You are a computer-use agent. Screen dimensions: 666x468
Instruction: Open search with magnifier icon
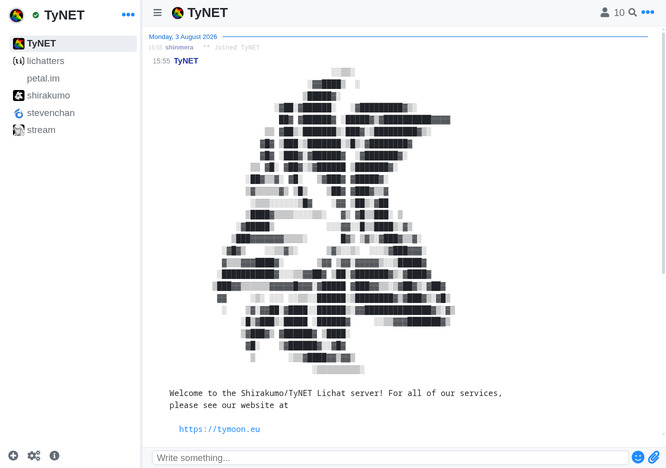[x=632, y=13]
